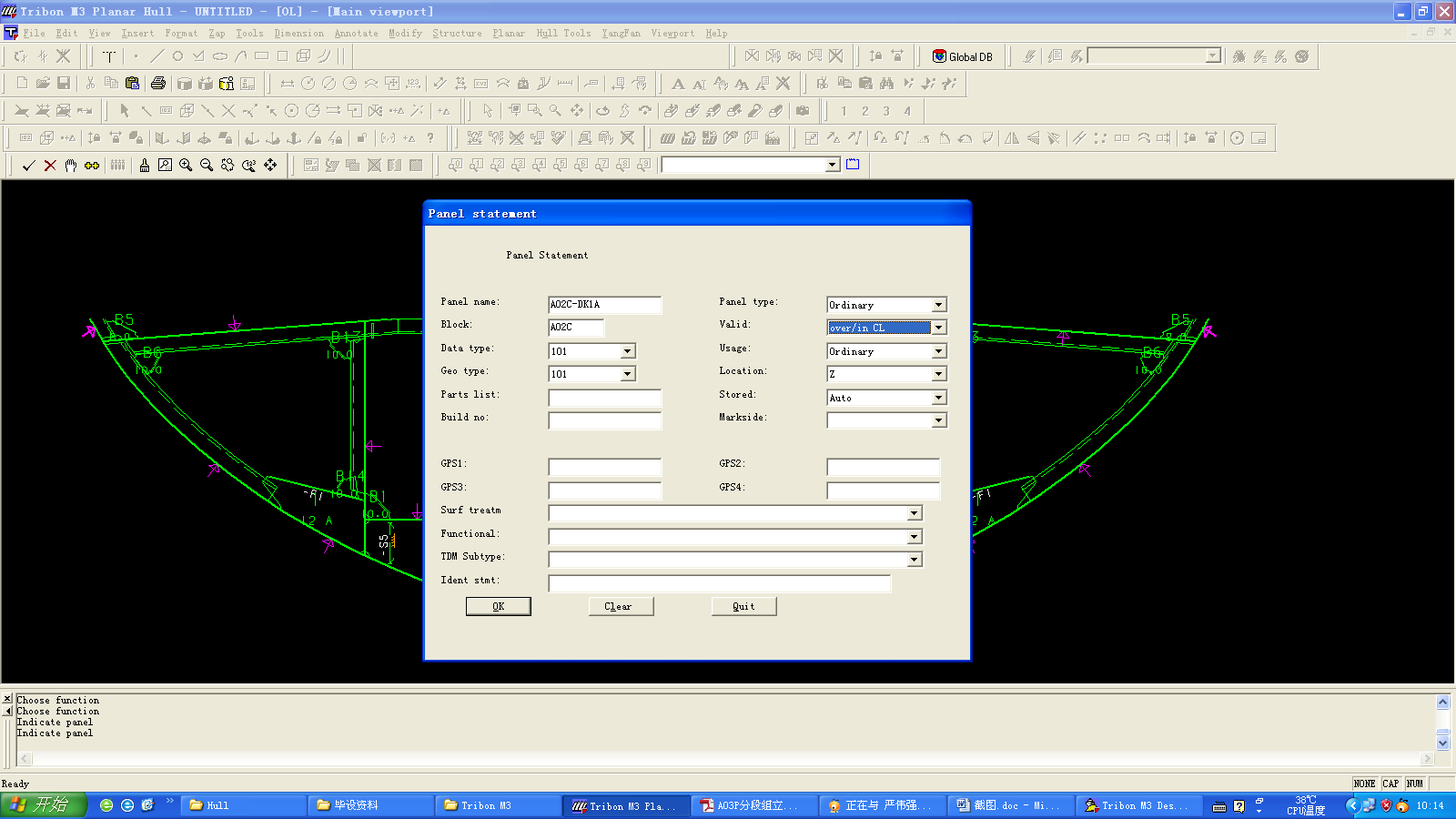Expand the Markside dropdown
This screenshot has width=1456, height=819.
click(x=938, y=420)
